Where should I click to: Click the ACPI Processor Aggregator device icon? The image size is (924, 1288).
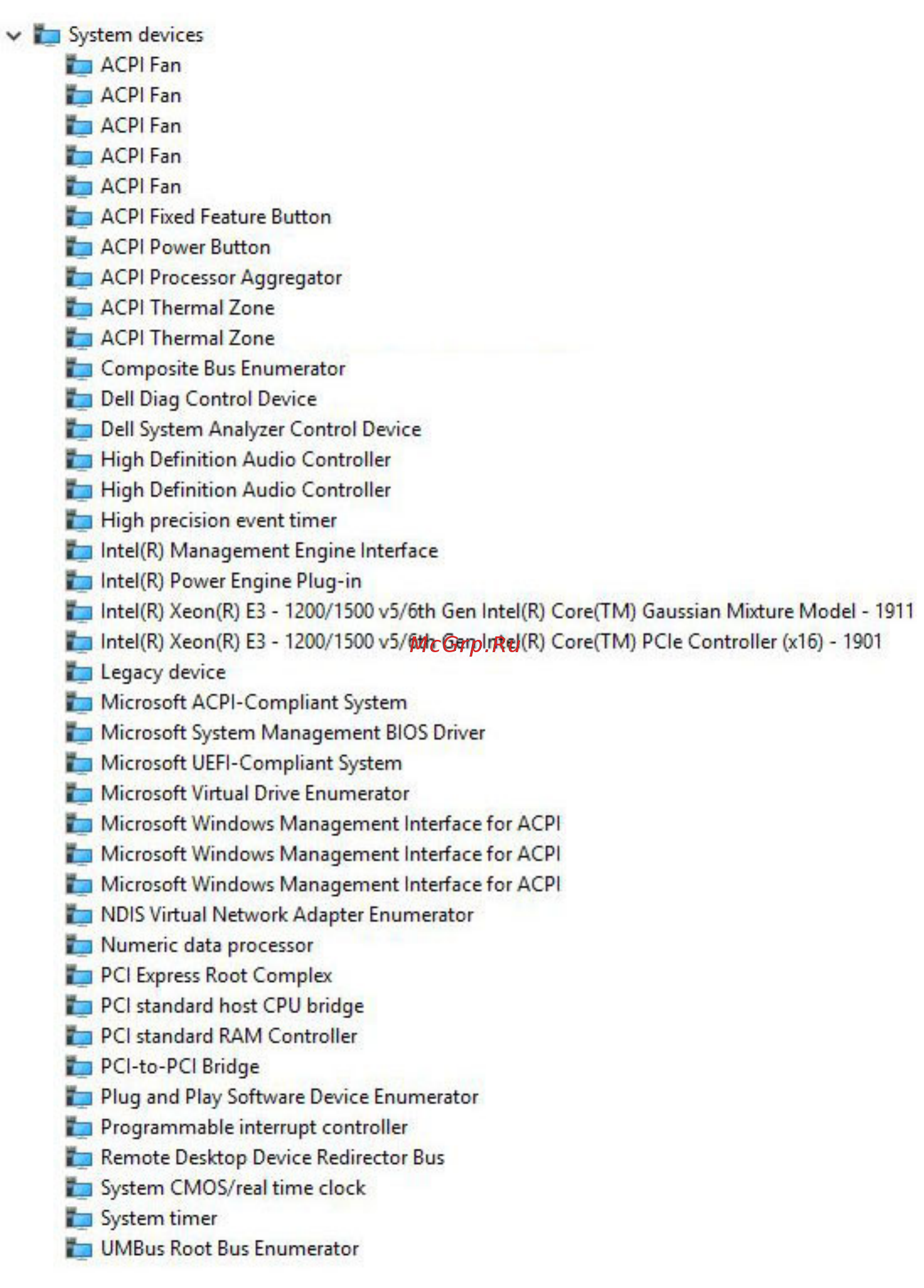point(79,277)
